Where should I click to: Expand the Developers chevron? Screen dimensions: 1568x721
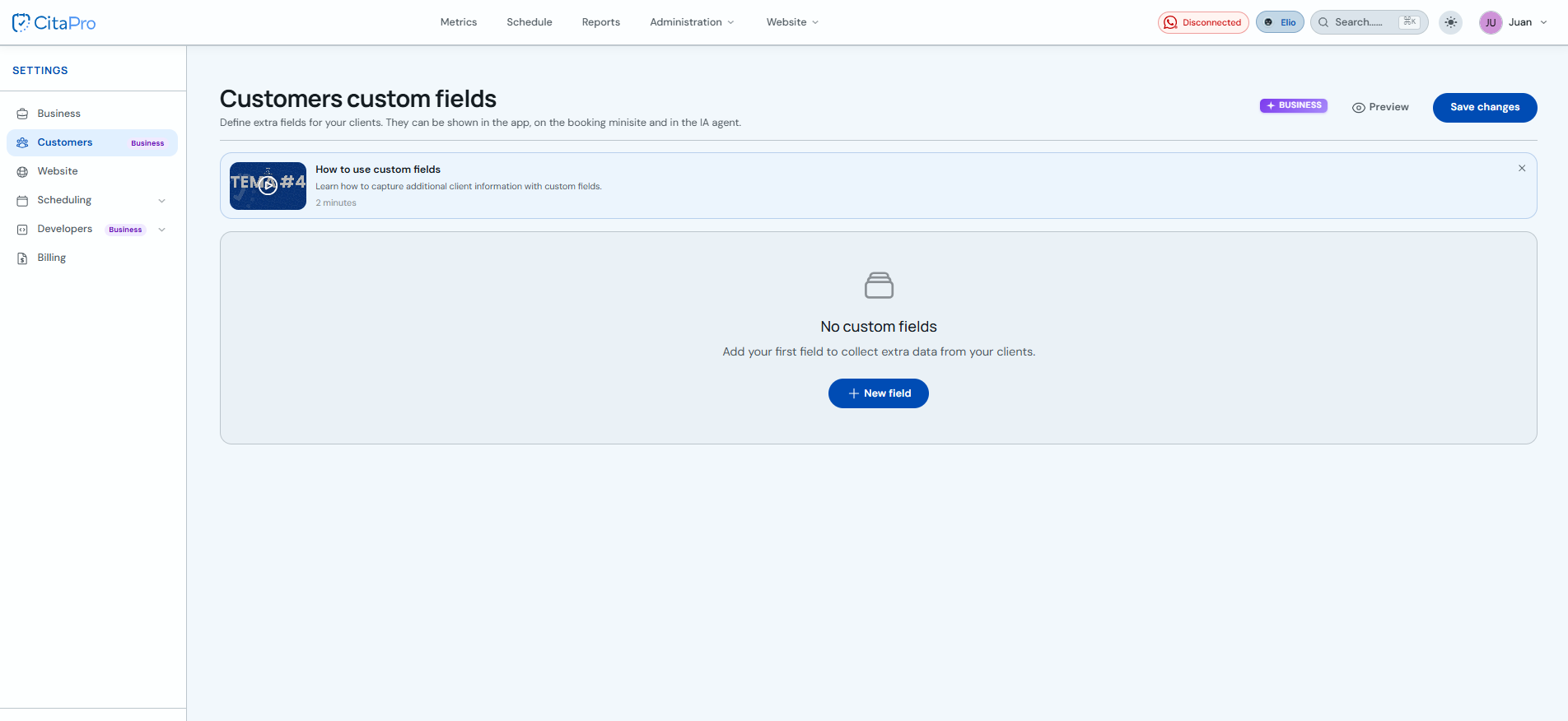point(162,230)
